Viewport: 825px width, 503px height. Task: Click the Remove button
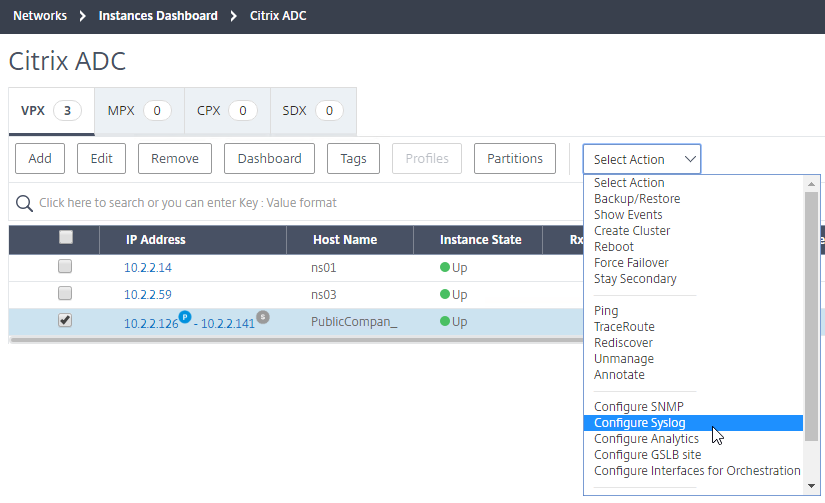(175, 158)
